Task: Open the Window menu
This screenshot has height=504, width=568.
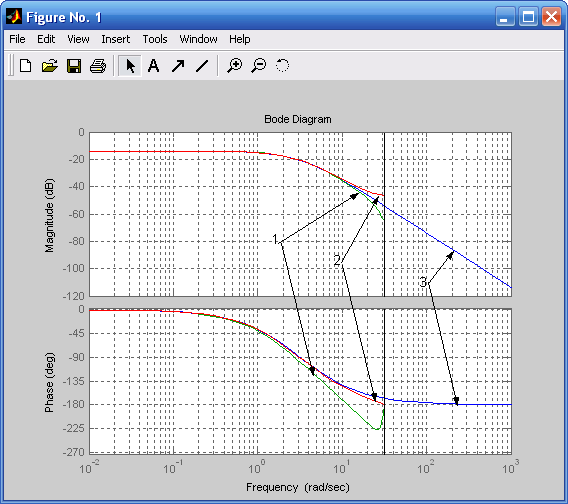Action: click(x=199, y=39)
